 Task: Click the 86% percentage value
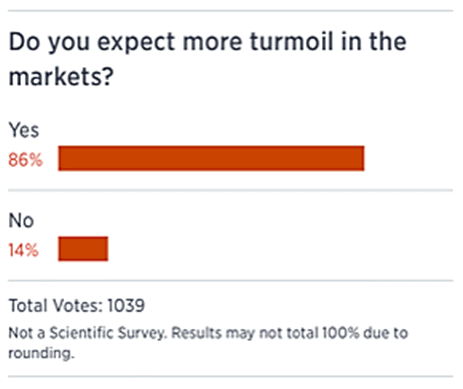click(25, 159)
